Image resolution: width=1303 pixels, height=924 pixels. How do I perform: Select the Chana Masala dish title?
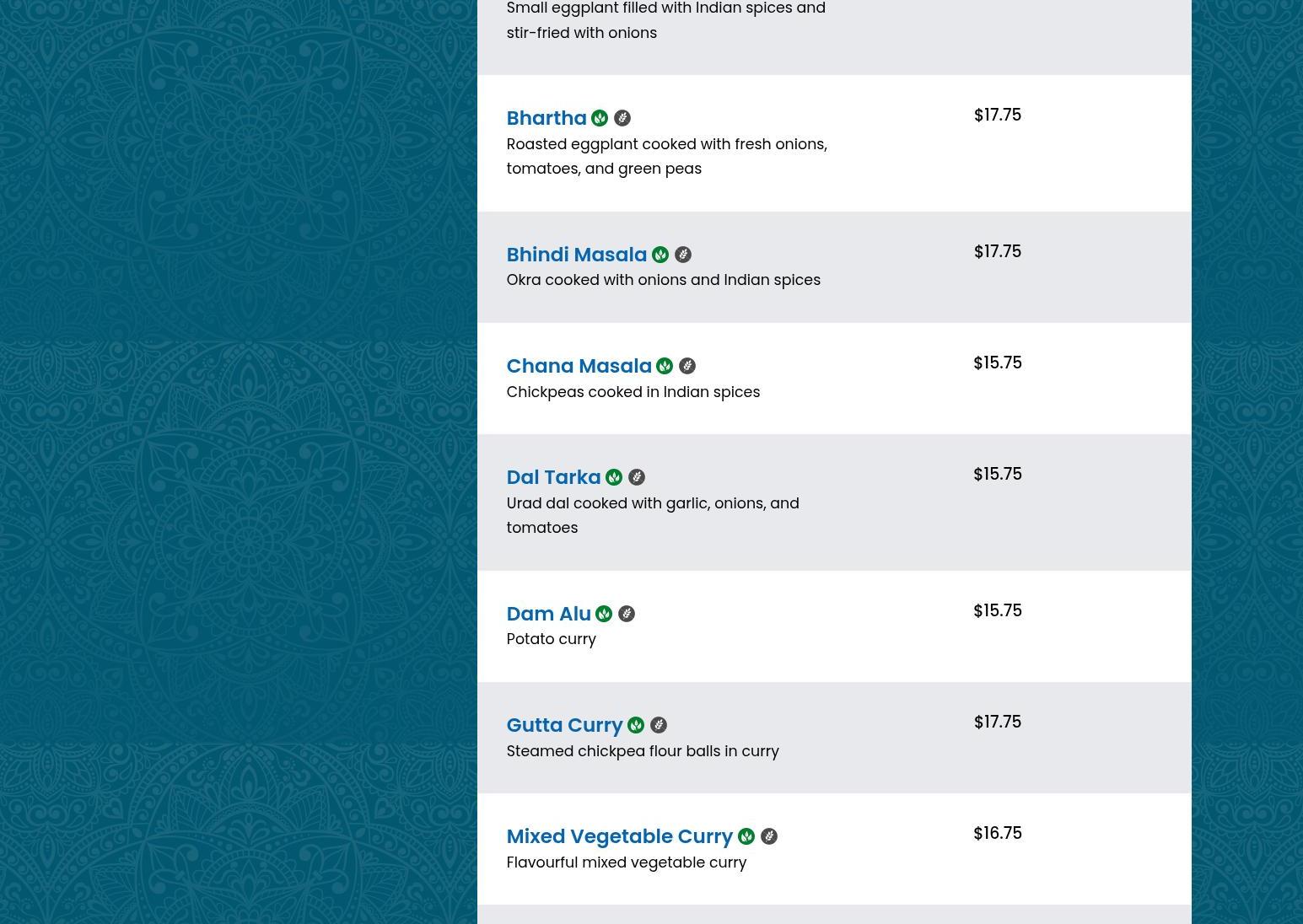579,366
